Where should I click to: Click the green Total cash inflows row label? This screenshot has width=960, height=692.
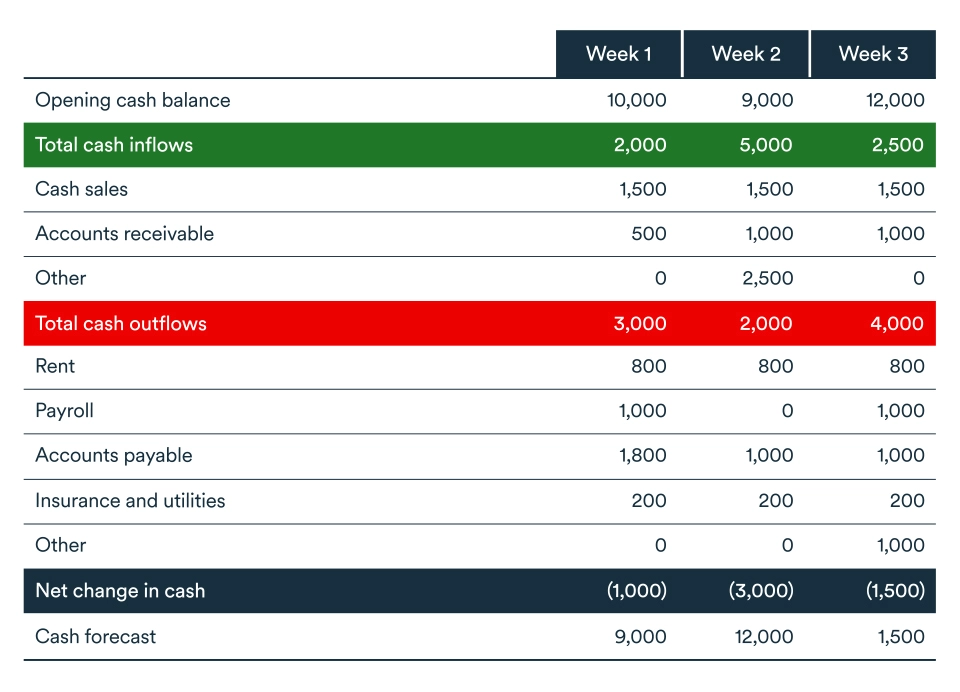(x=114, y=145)
